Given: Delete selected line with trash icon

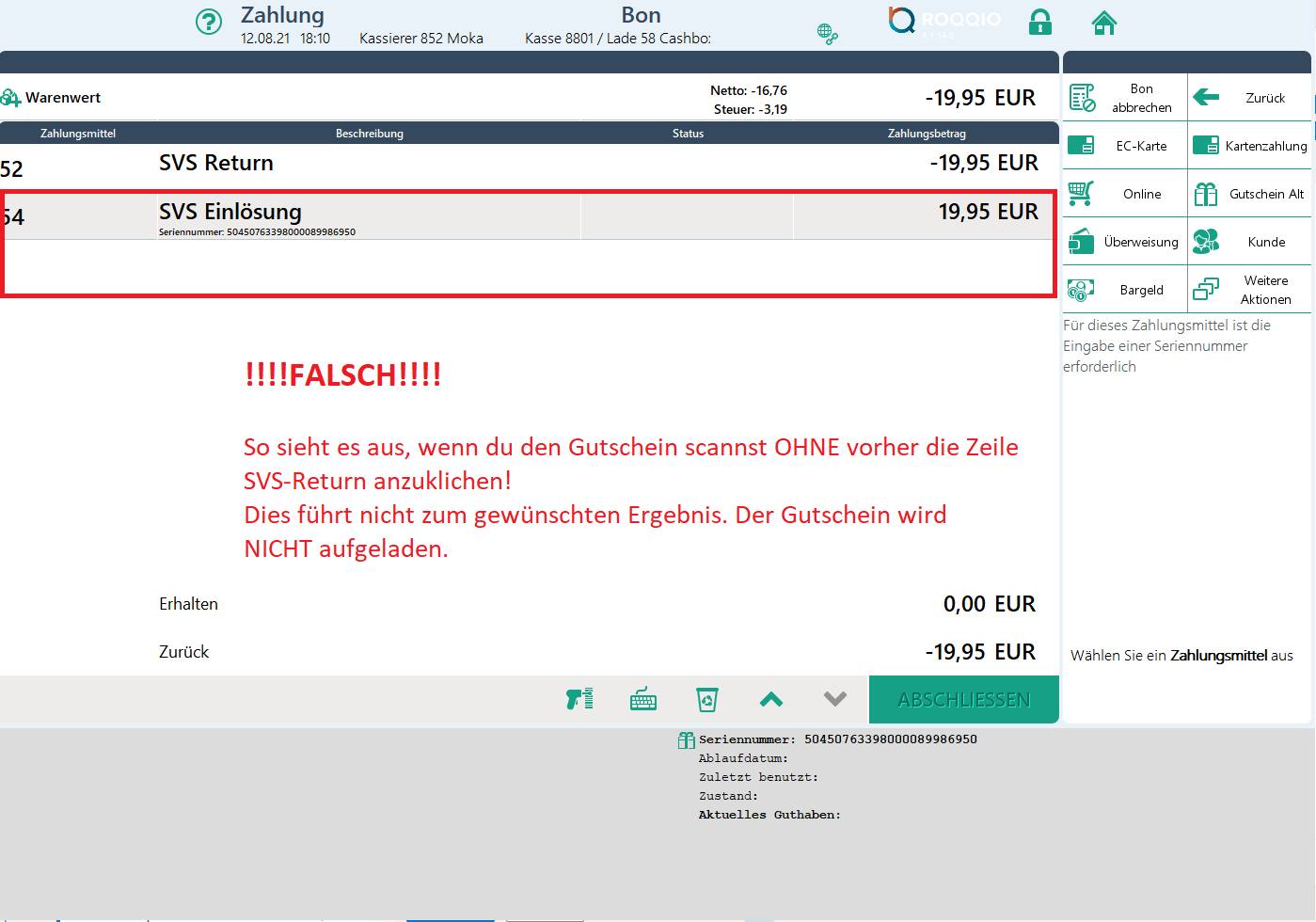Looking at the screenshot, I should coord(706,699).
